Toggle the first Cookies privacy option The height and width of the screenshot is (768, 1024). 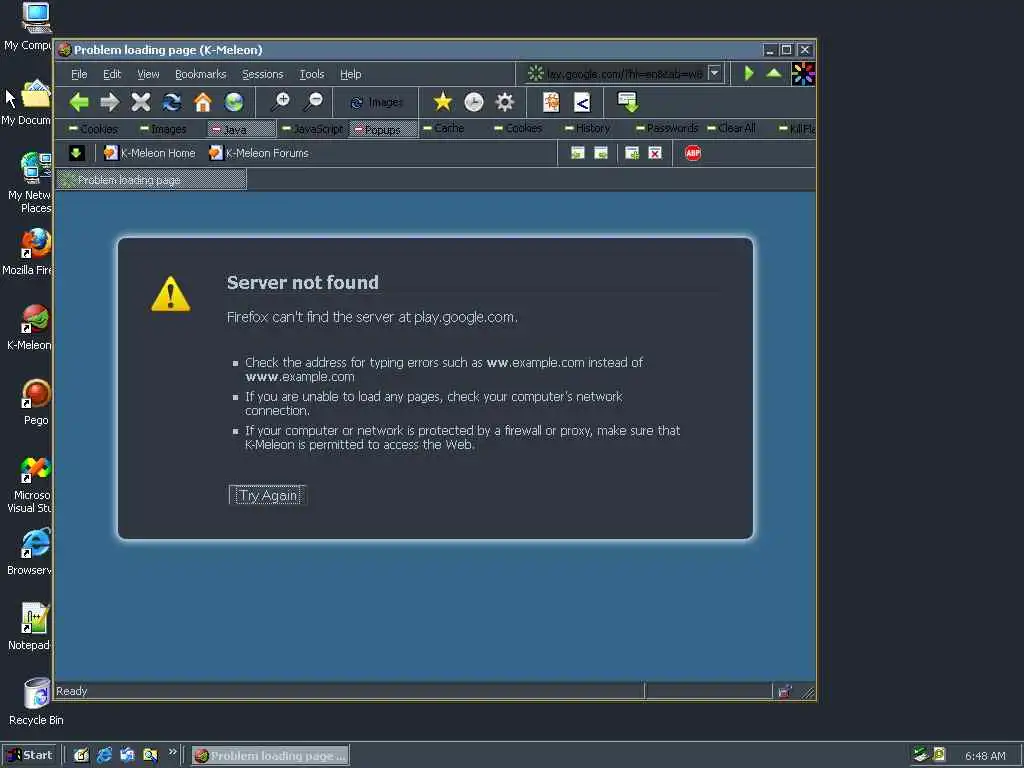(93, 129)
